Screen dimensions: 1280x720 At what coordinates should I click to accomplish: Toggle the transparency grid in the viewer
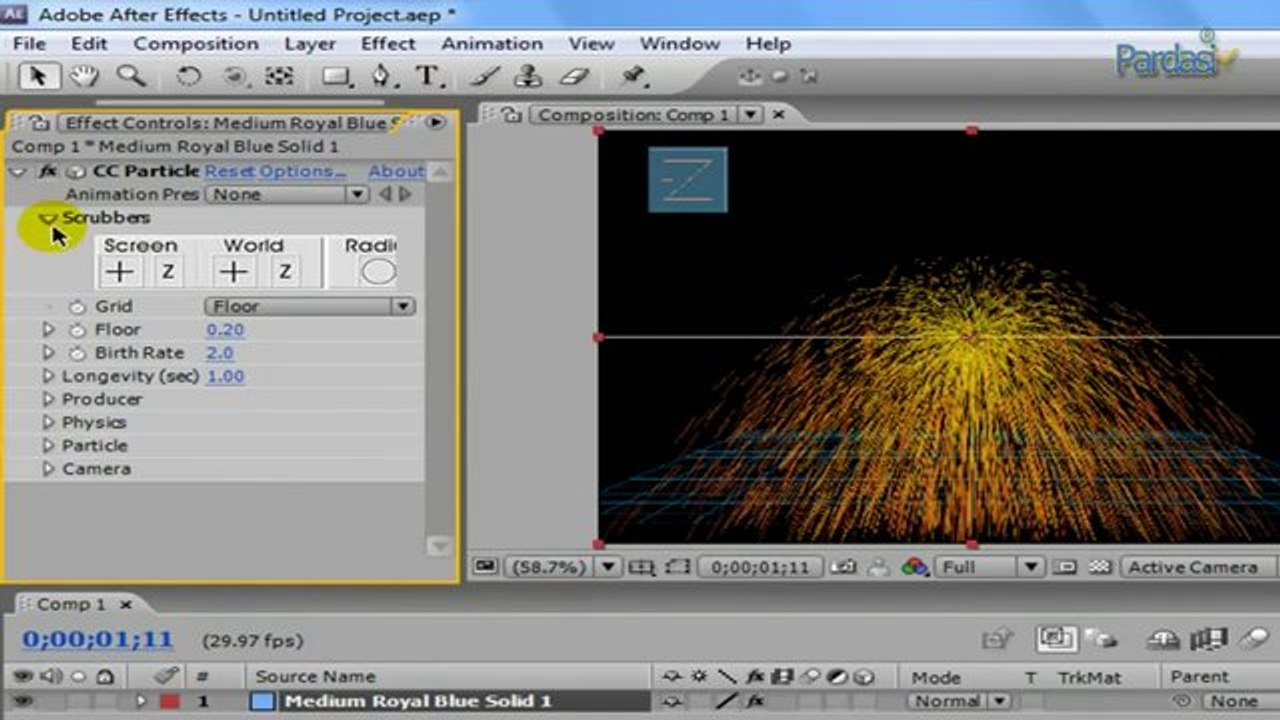click(x=1099, y=567)
